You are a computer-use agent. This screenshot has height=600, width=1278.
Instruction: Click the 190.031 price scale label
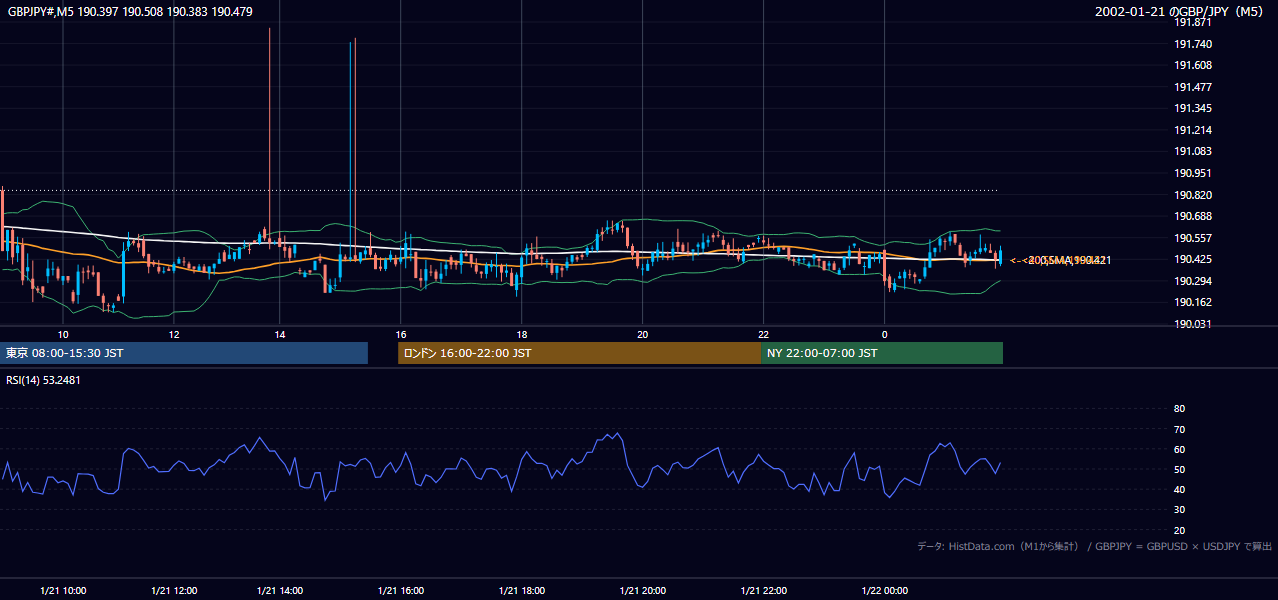click(1192, 324)
